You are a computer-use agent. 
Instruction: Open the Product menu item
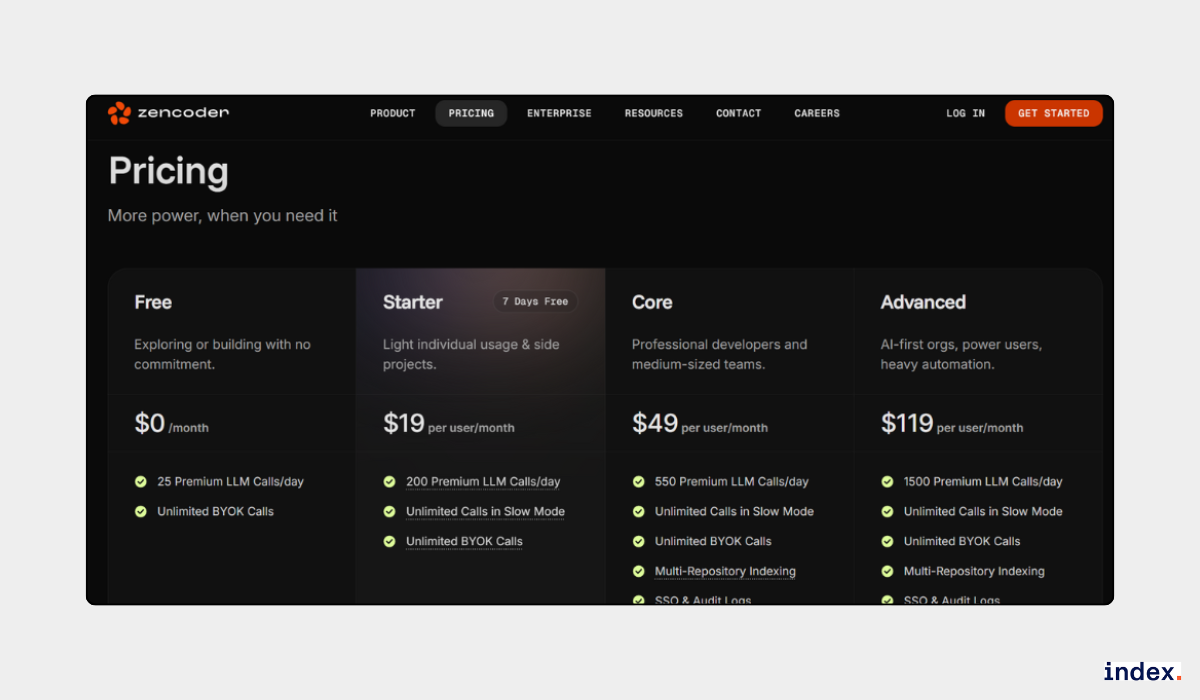[x=392, y=113]
